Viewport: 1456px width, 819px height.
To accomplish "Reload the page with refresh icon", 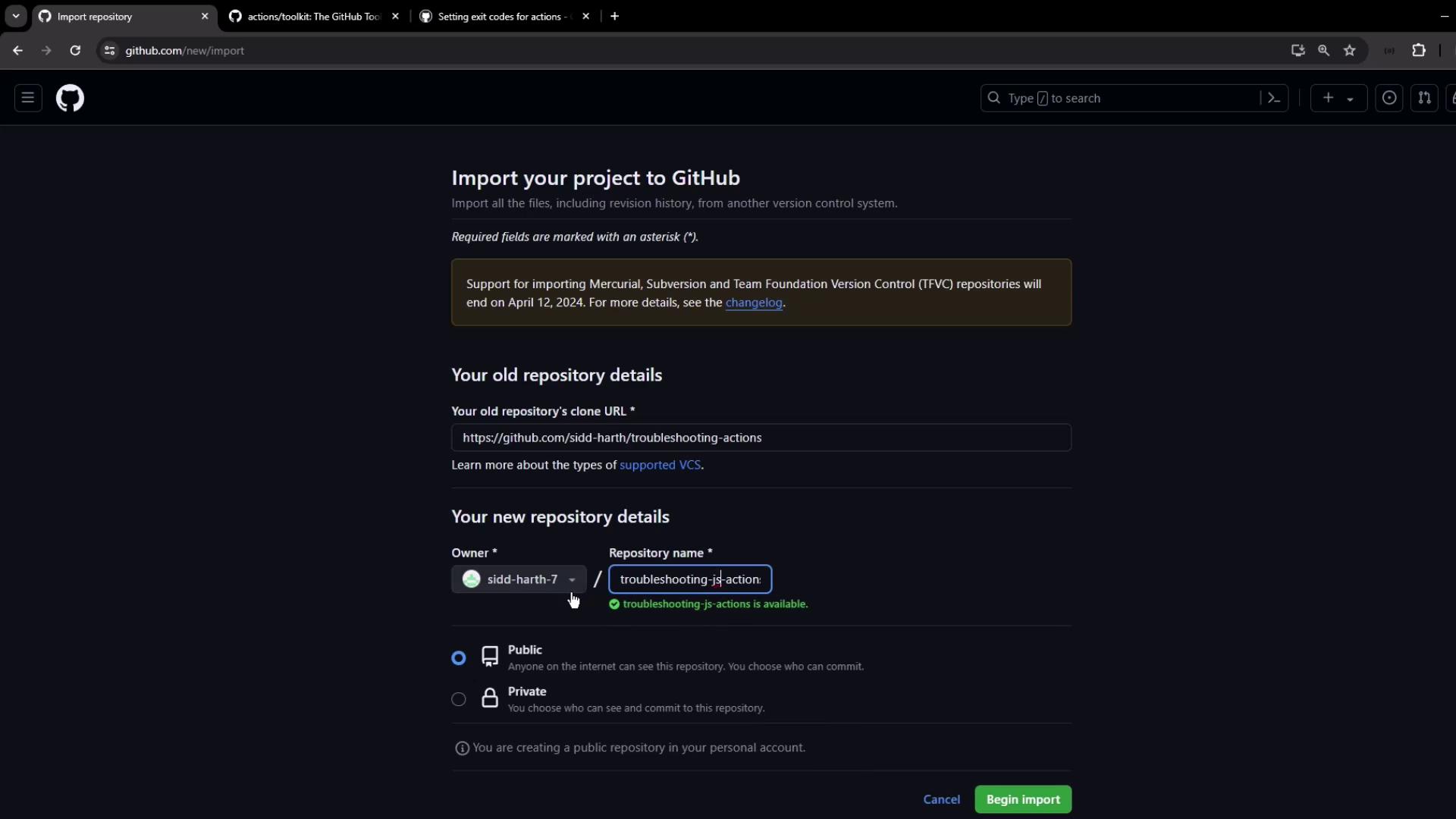I will [75, 51].
